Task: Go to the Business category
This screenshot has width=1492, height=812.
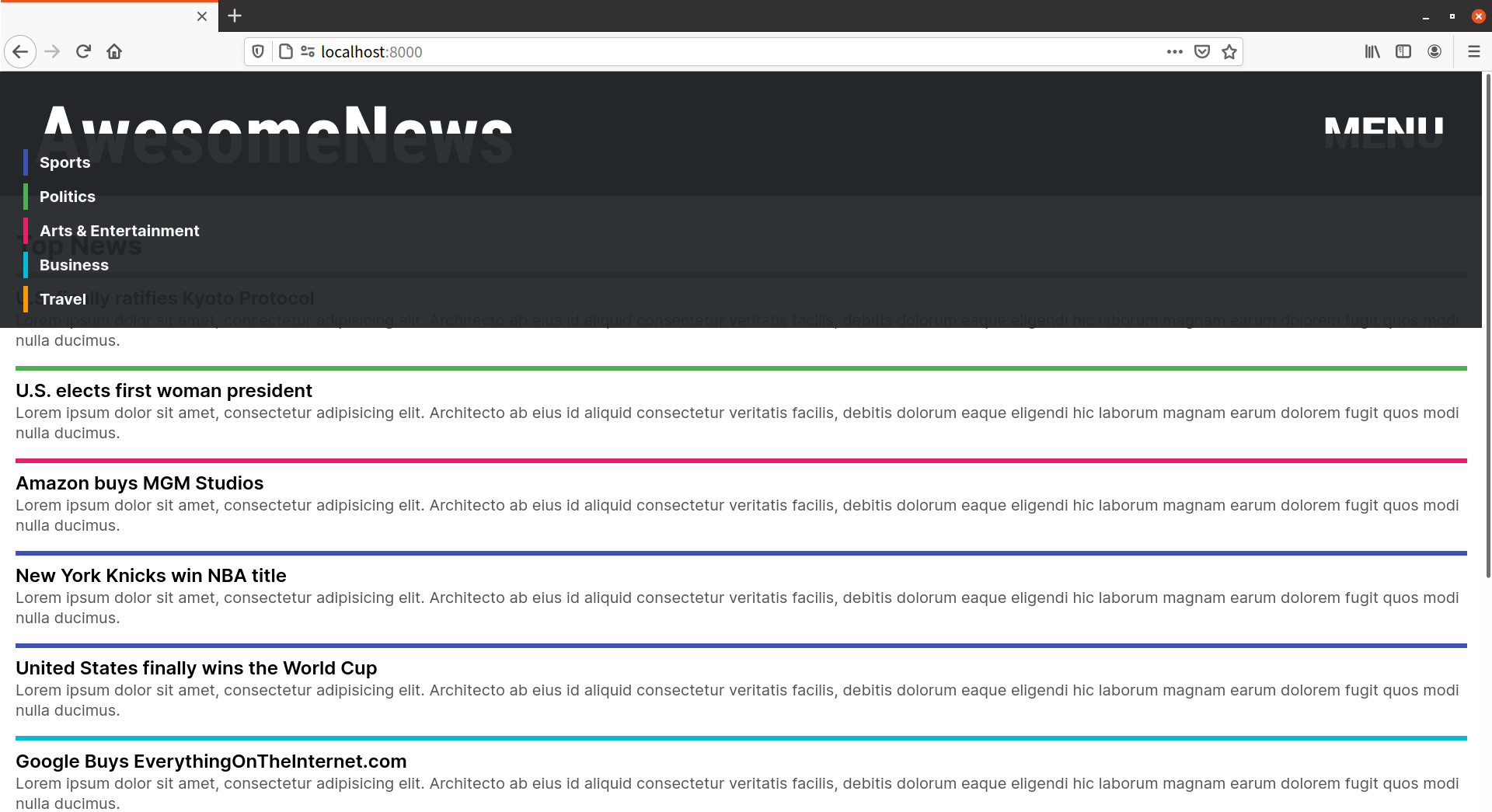Action: [74, 265]
